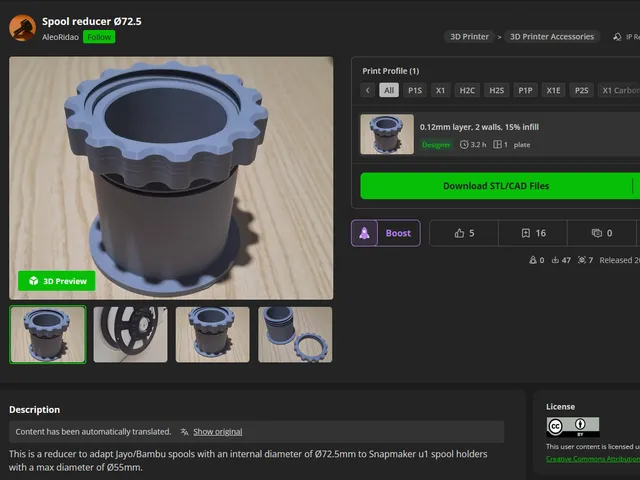
Task: Click the translation icon in description
Action: click(184, 432)
